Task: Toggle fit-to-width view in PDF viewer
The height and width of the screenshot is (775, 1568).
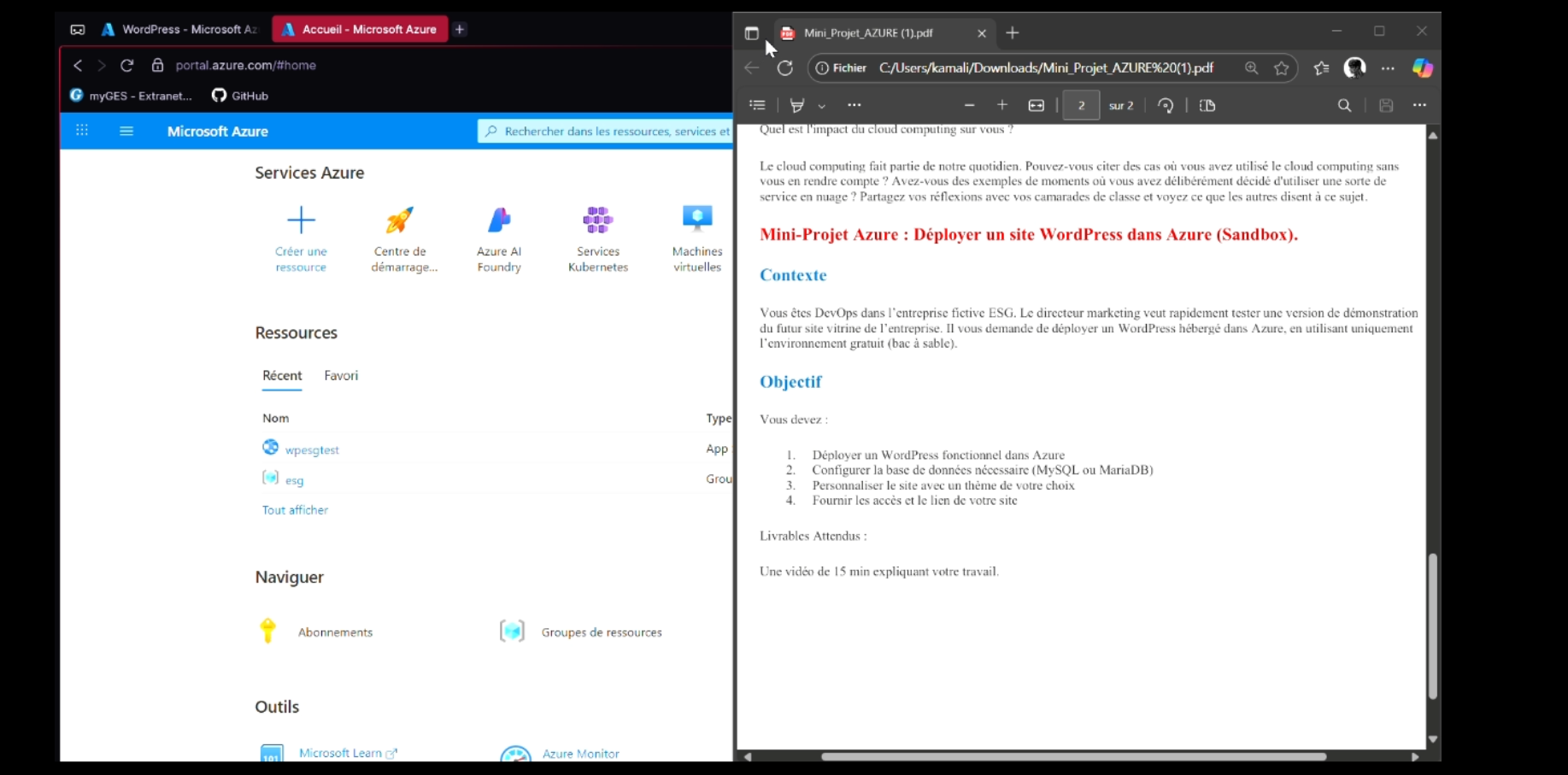Action: click(x=1036, y=105)
